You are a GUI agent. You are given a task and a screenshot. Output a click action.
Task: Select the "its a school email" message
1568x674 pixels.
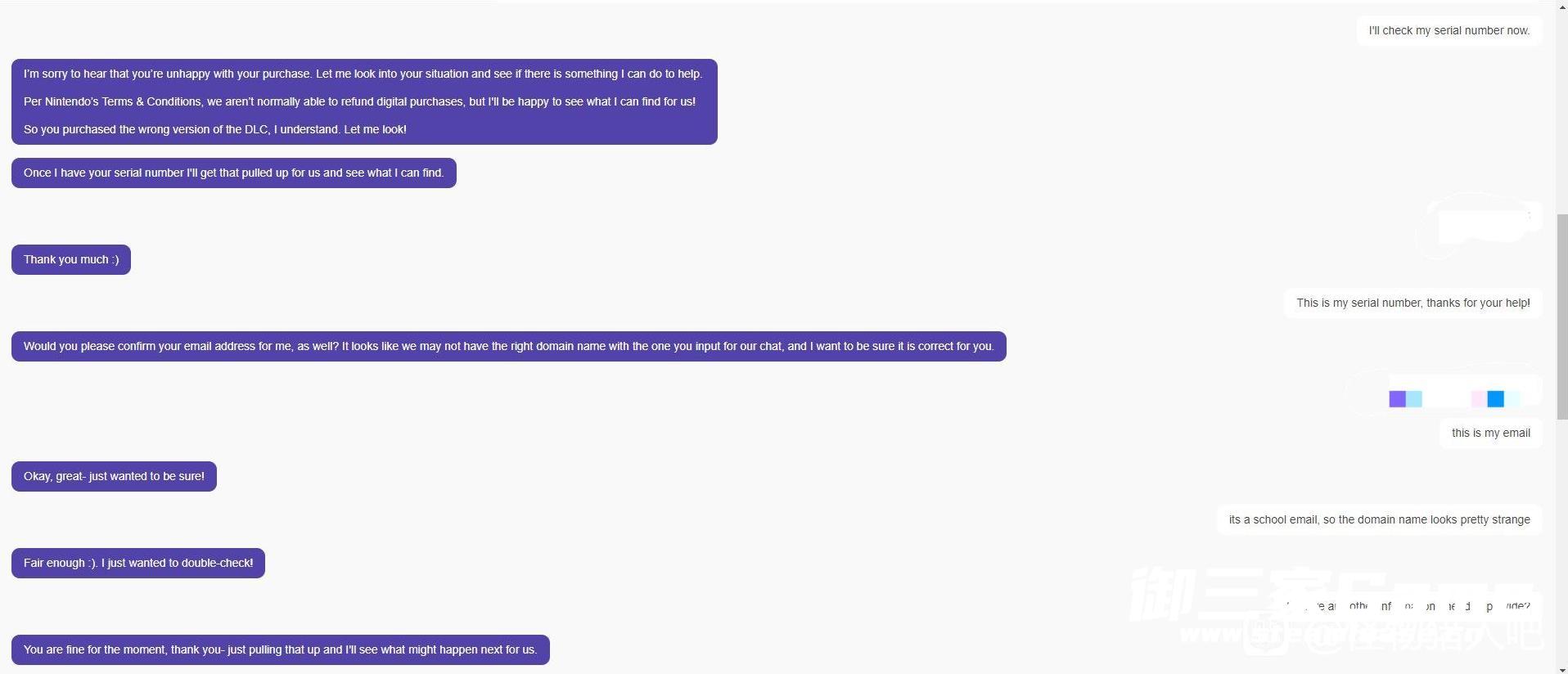click(1379, 520)
